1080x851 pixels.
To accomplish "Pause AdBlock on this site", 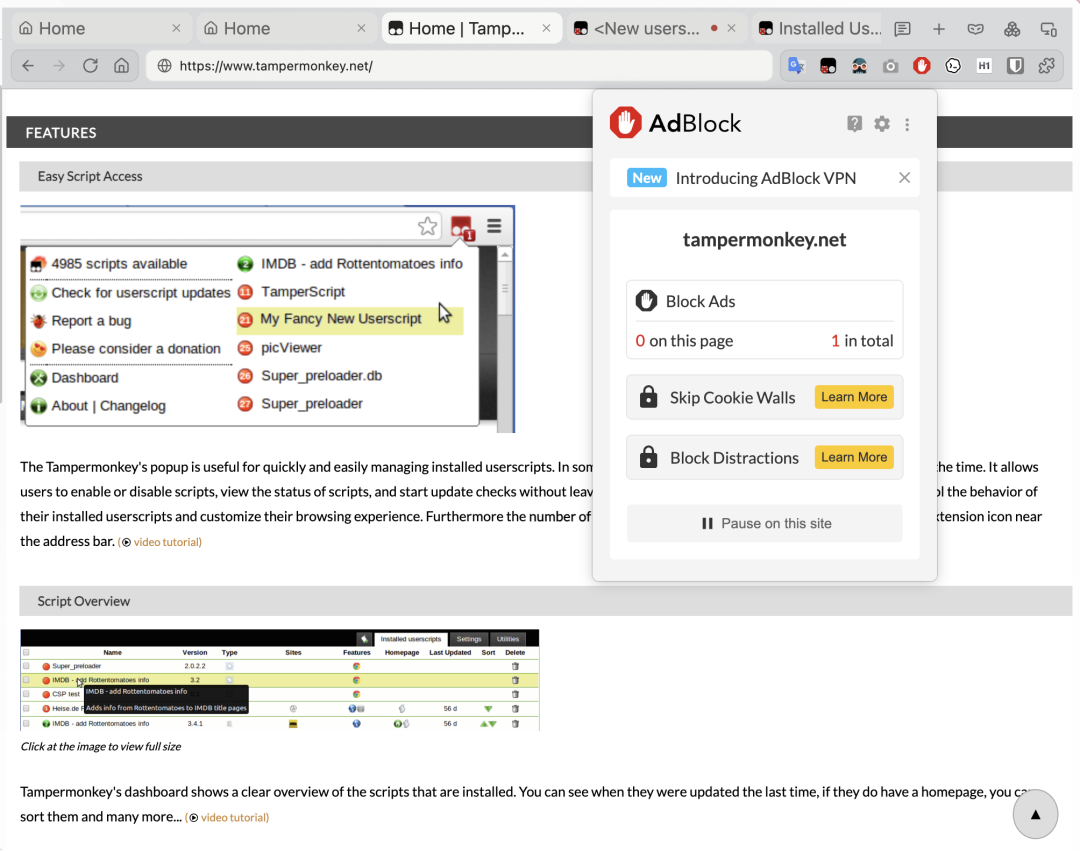I will click(x=765, y=523).
